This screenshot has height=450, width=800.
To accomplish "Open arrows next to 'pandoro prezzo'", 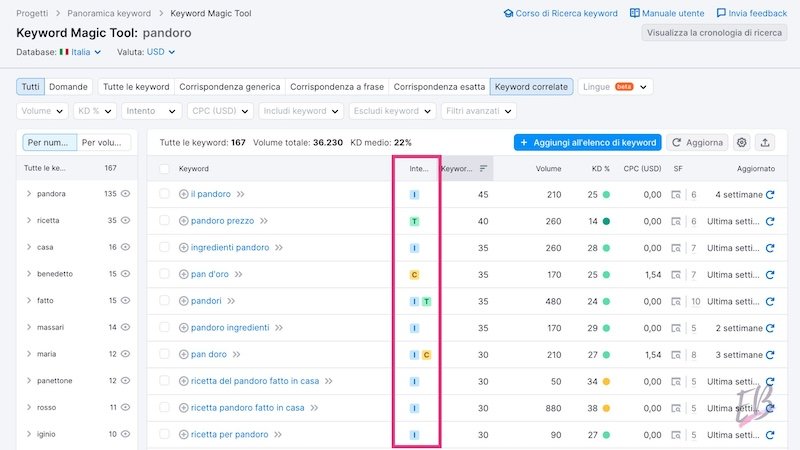I will click(264, 221).
